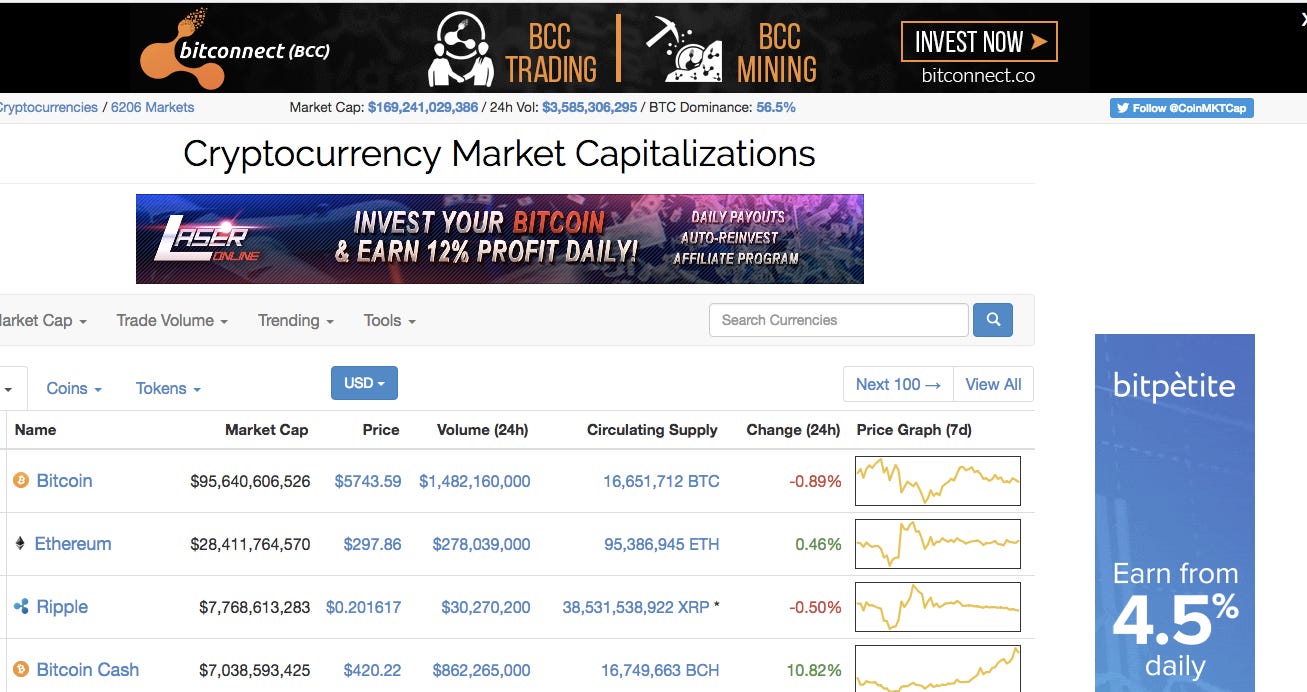Viewport: 1307px width, 692px height.
Task: Click the INVEST NOW banner button
Action: [x=979, y=42]
